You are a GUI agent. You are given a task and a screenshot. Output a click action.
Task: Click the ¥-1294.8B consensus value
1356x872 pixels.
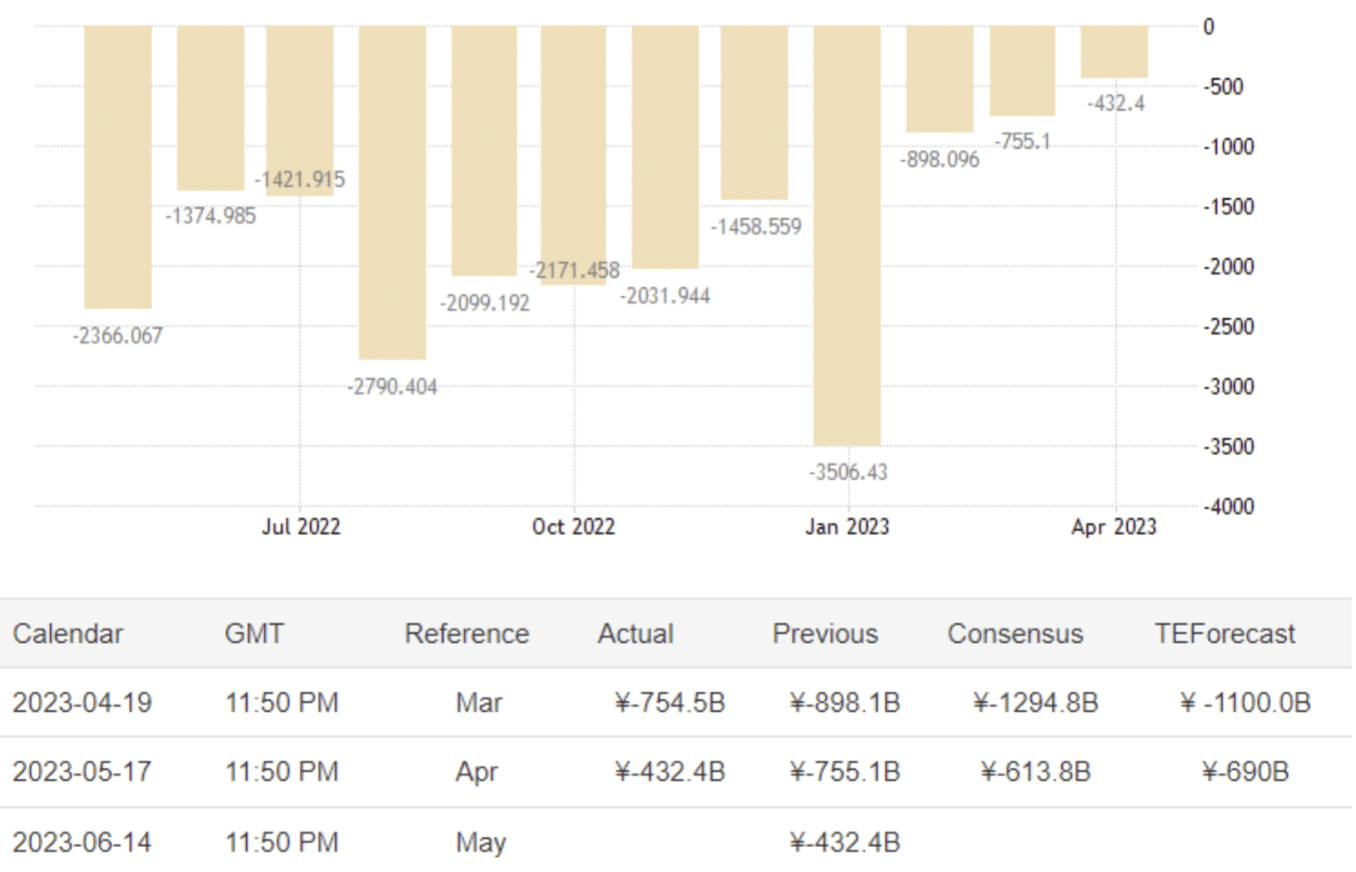tap(1035, 703)
